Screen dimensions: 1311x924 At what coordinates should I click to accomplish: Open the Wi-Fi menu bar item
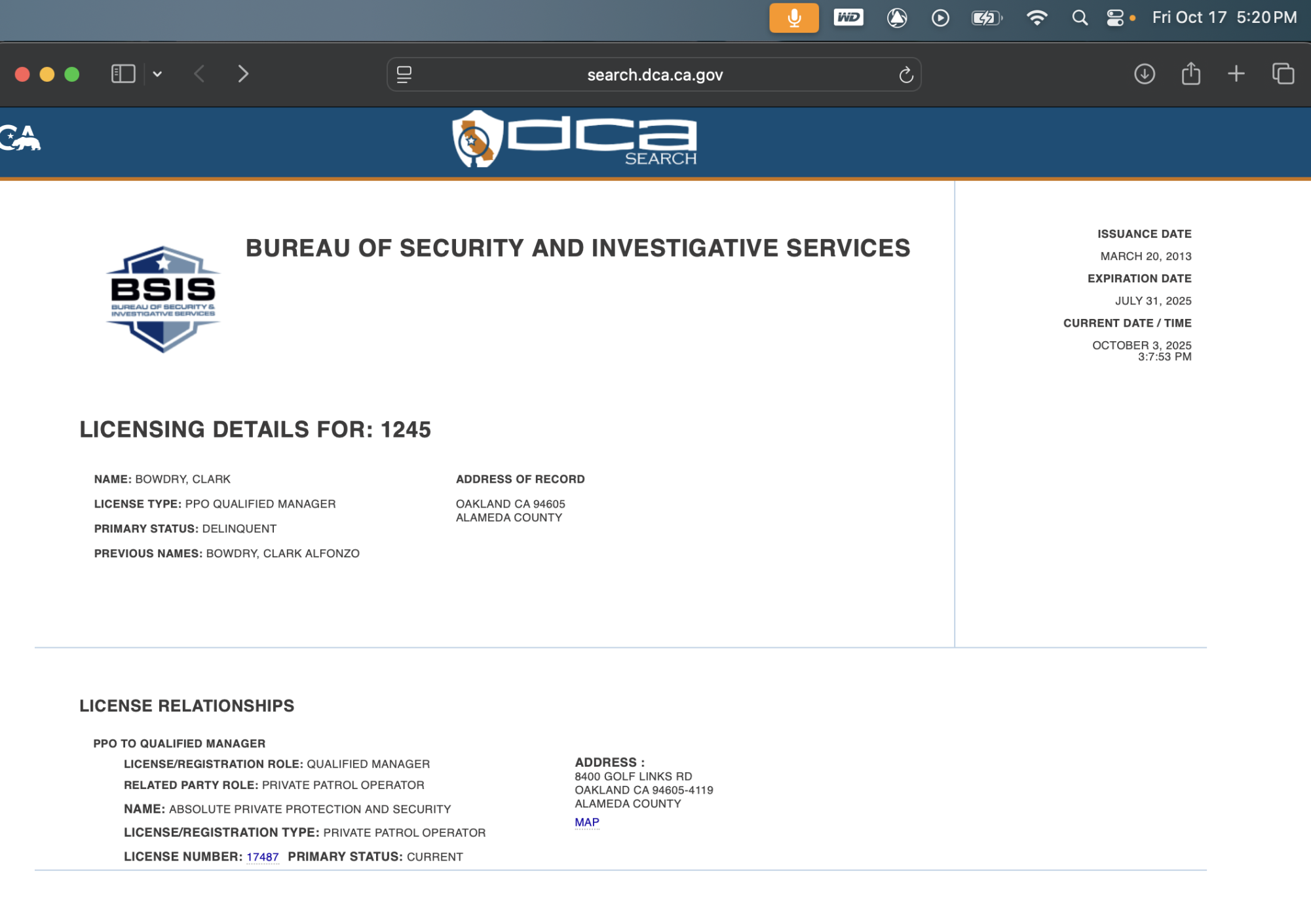click(x=1036, y=18)
